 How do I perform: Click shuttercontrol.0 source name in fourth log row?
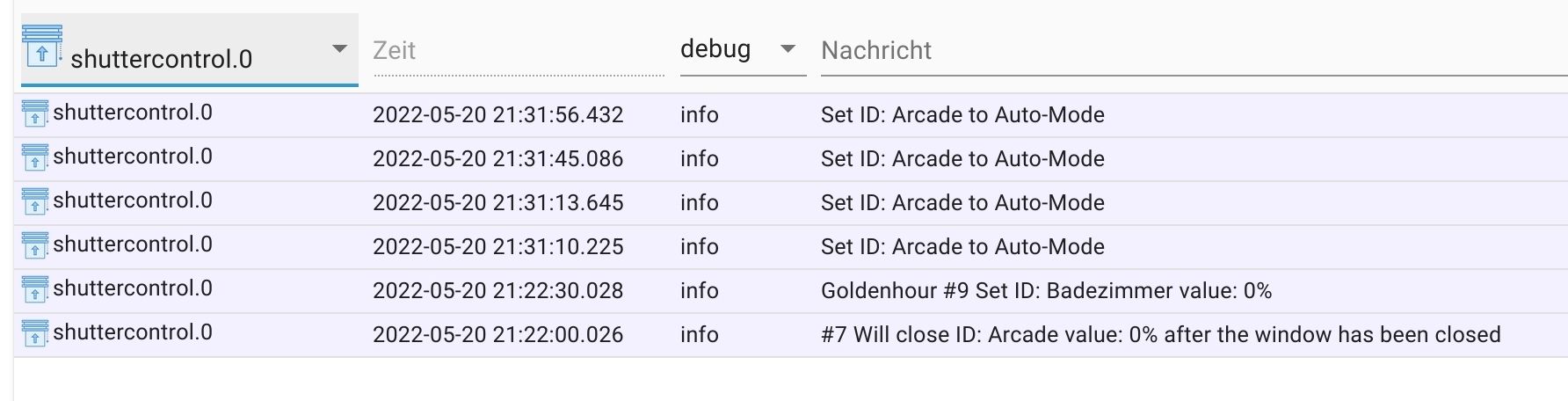point(133,244)
